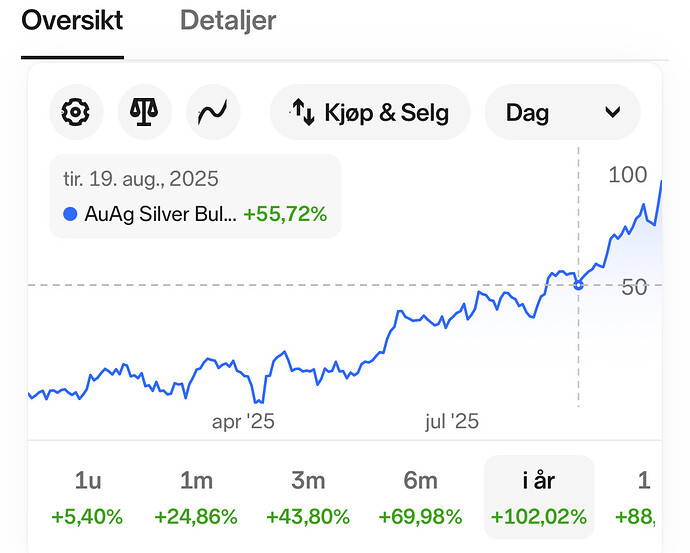The height and width of the screenshot is (553, 690).
Task: Switch to the Oversikt tab
Action: (x=72, y=20)
